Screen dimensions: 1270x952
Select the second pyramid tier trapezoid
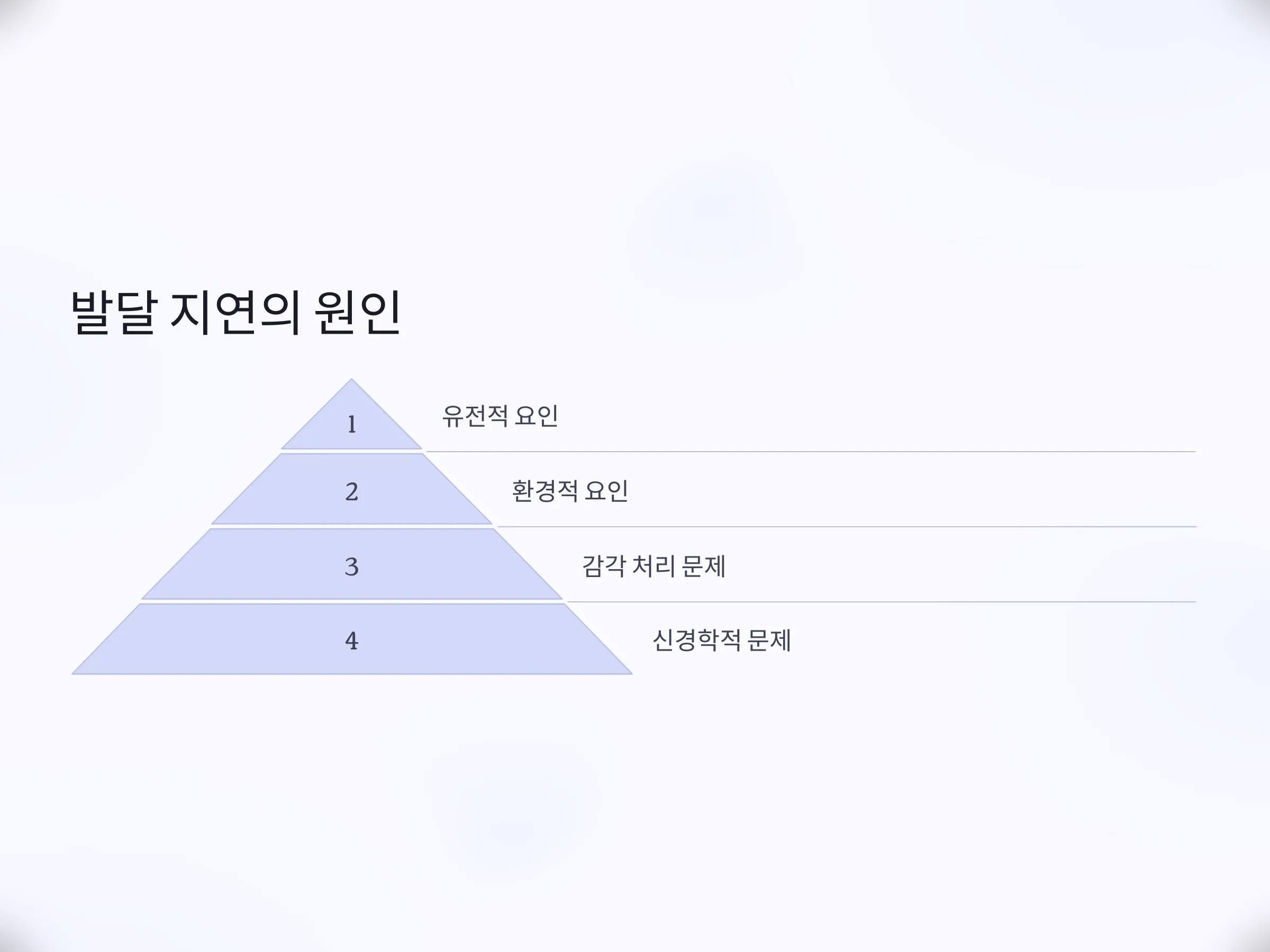tap(351, 489)
